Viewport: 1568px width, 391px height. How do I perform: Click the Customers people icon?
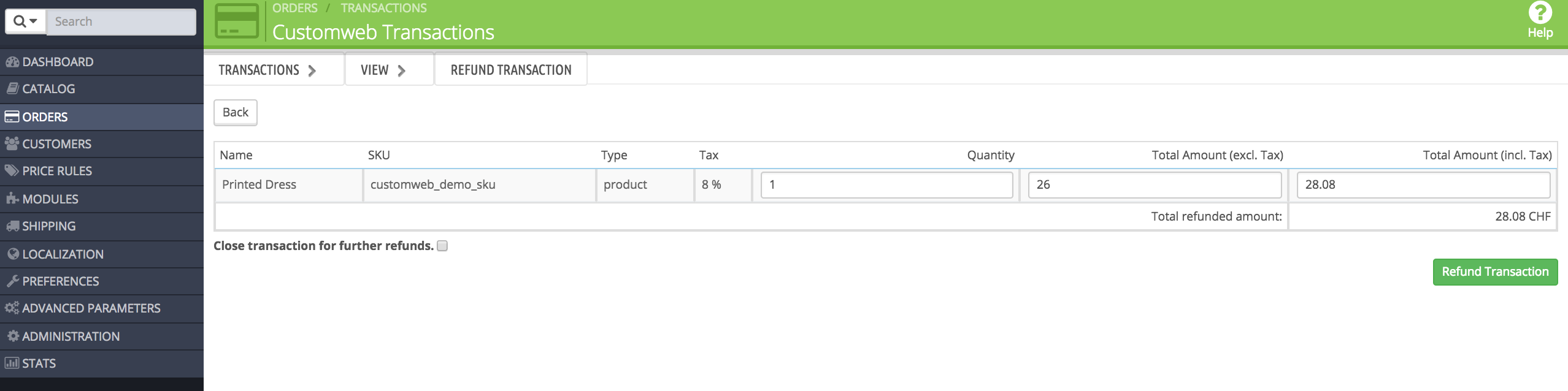click(x=12, y=144)
